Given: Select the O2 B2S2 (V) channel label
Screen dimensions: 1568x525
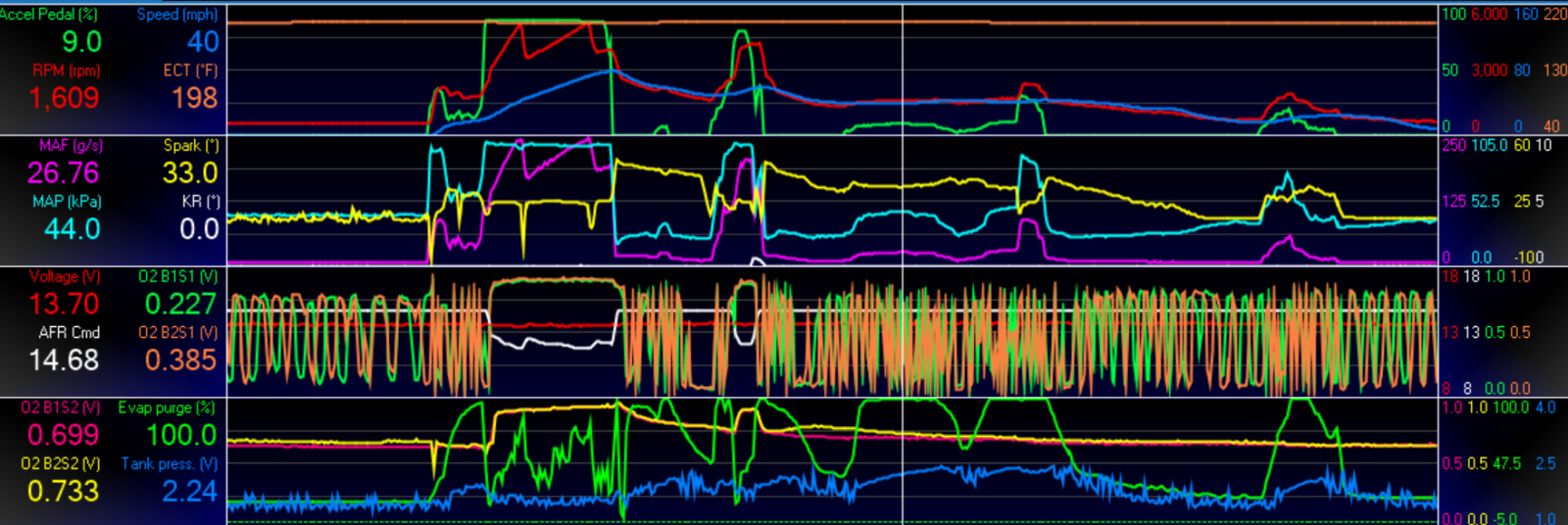Looking at the screenshot, I should 61,464.
